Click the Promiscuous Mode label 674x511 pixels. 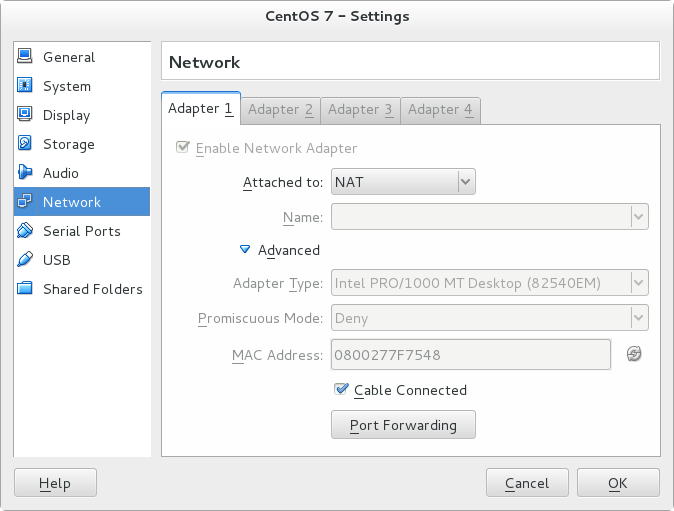260,318
